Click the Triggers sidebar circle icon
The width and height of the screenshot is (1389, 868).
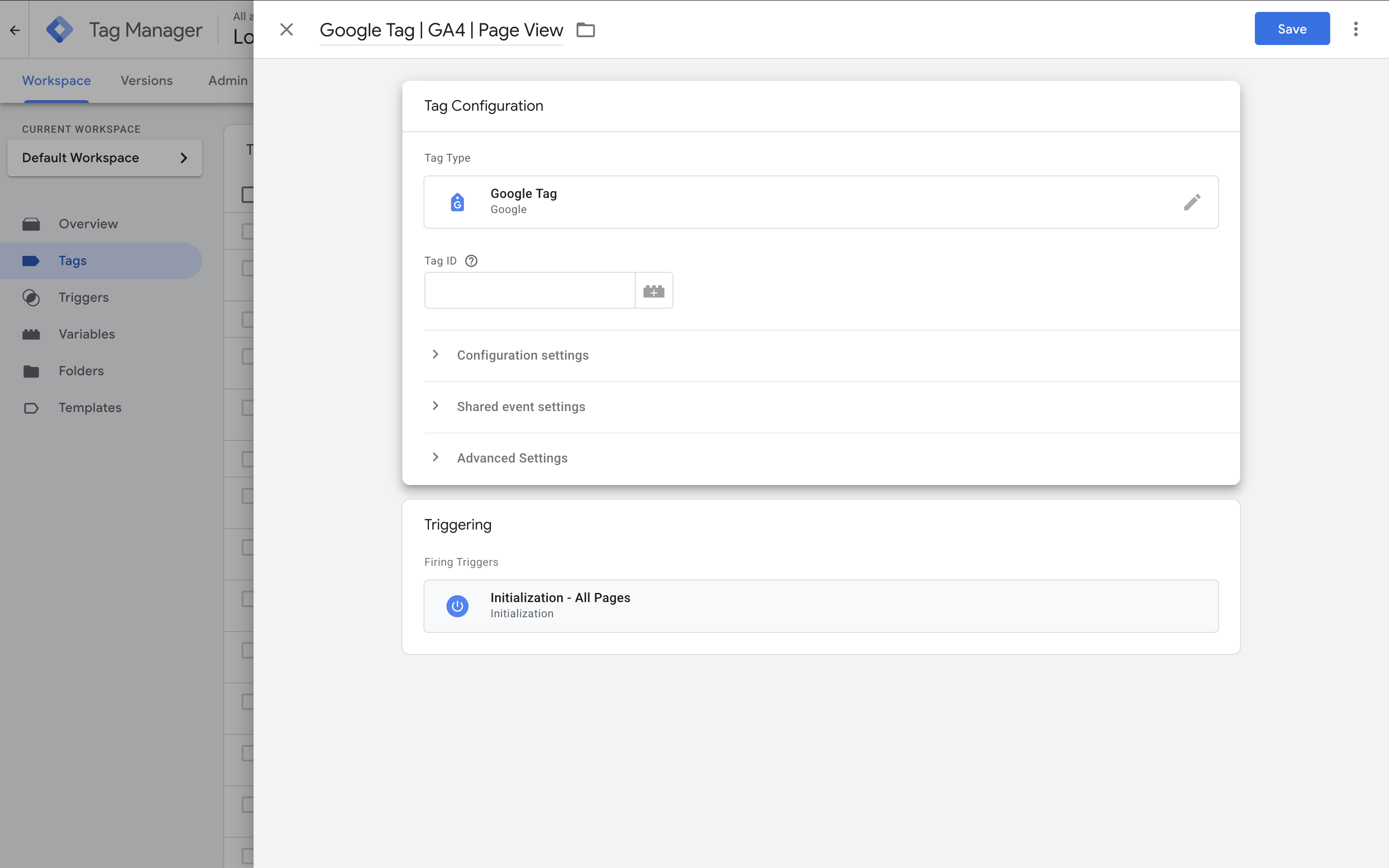point(31,298)
